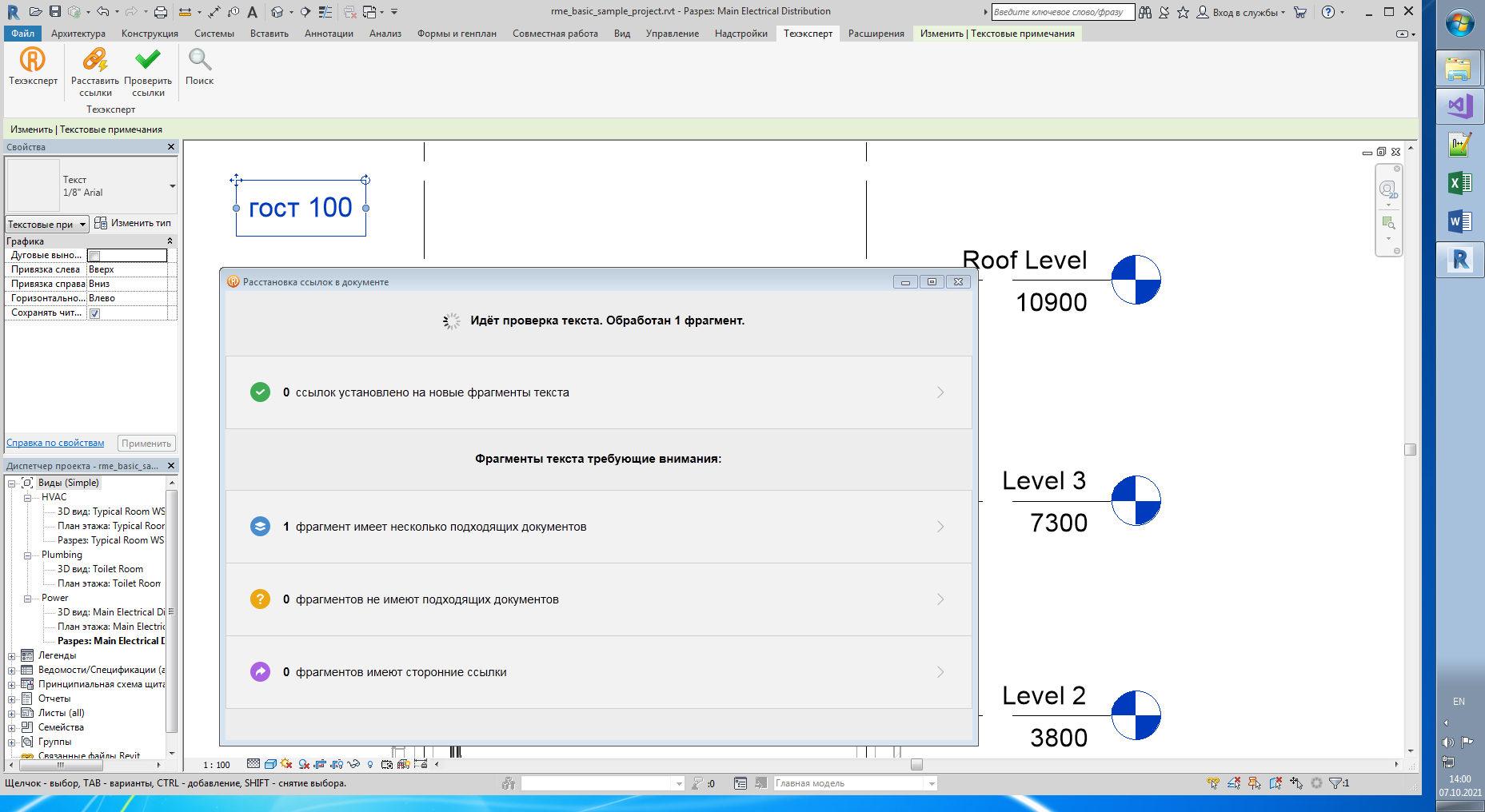Open Word from the Windows taskbar
1485x812 pixels.
[1459, 221]
